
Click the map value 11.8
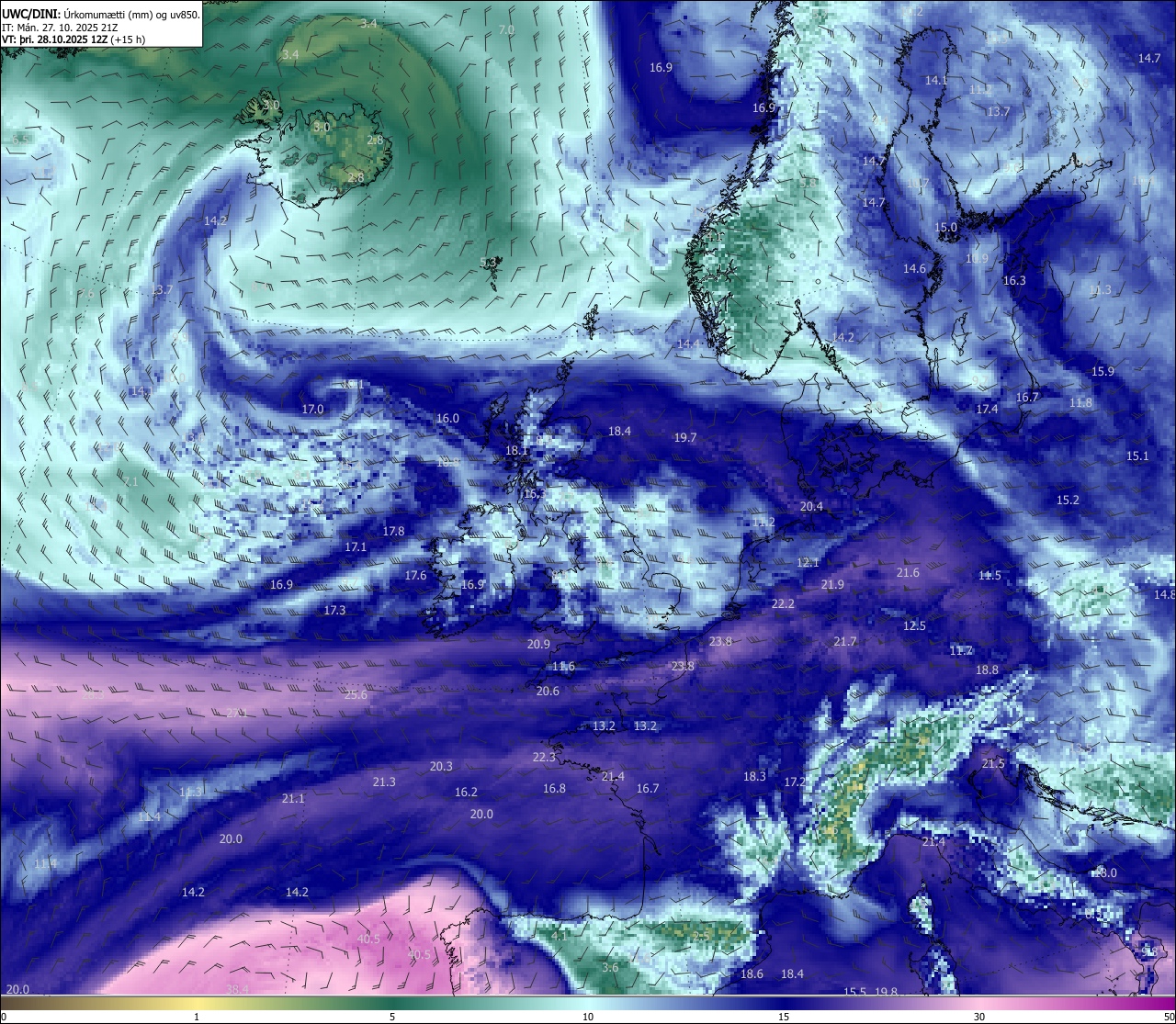point(1081,402)
